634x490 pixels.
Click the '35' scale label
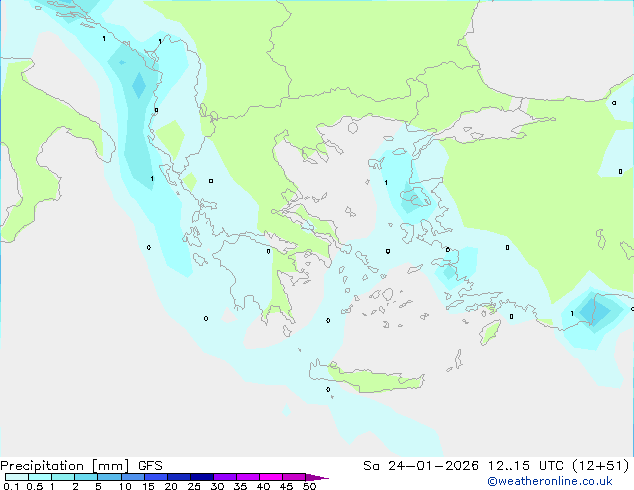[240, 486]
